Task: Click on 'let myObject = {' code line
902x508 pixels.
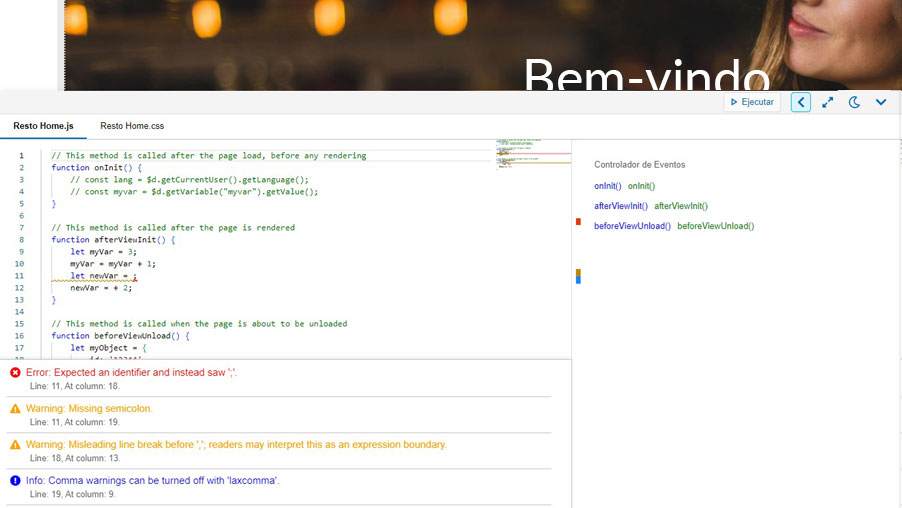Action: click(x=109, y=348)
